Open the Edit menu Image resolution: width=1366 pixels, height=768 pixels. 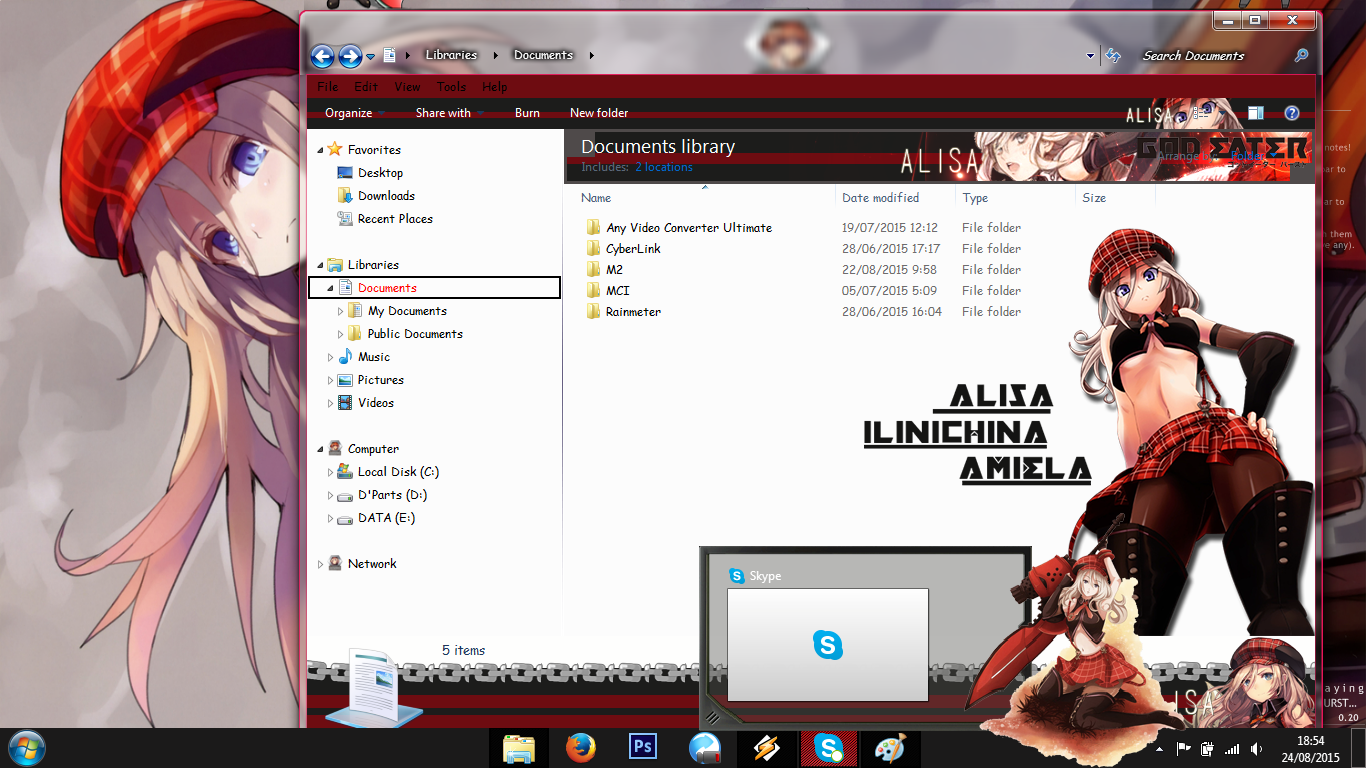366,87
